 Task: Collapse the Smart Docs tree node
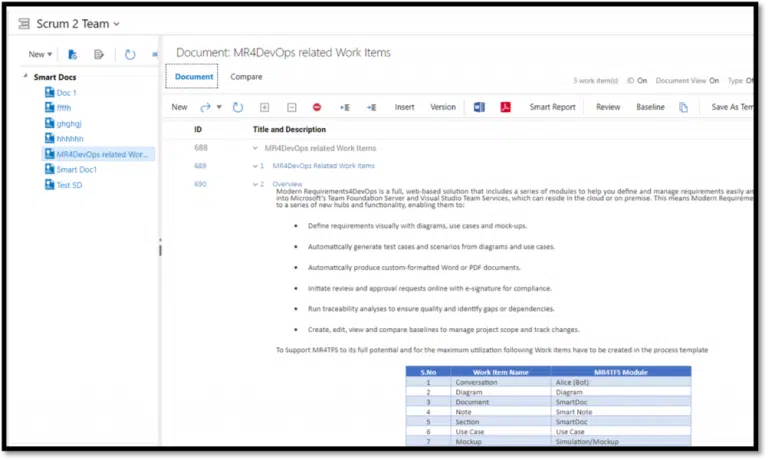(25, 77)
